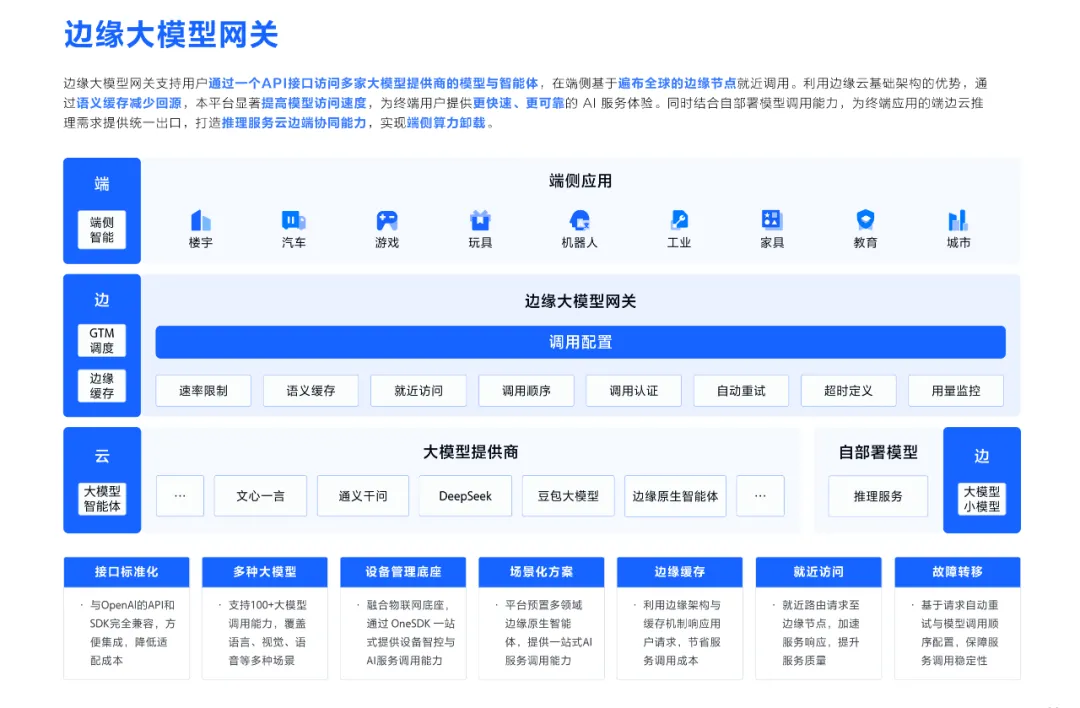
Task: Click the 边缘大模型网关 page title
Action: coord(171,34)
